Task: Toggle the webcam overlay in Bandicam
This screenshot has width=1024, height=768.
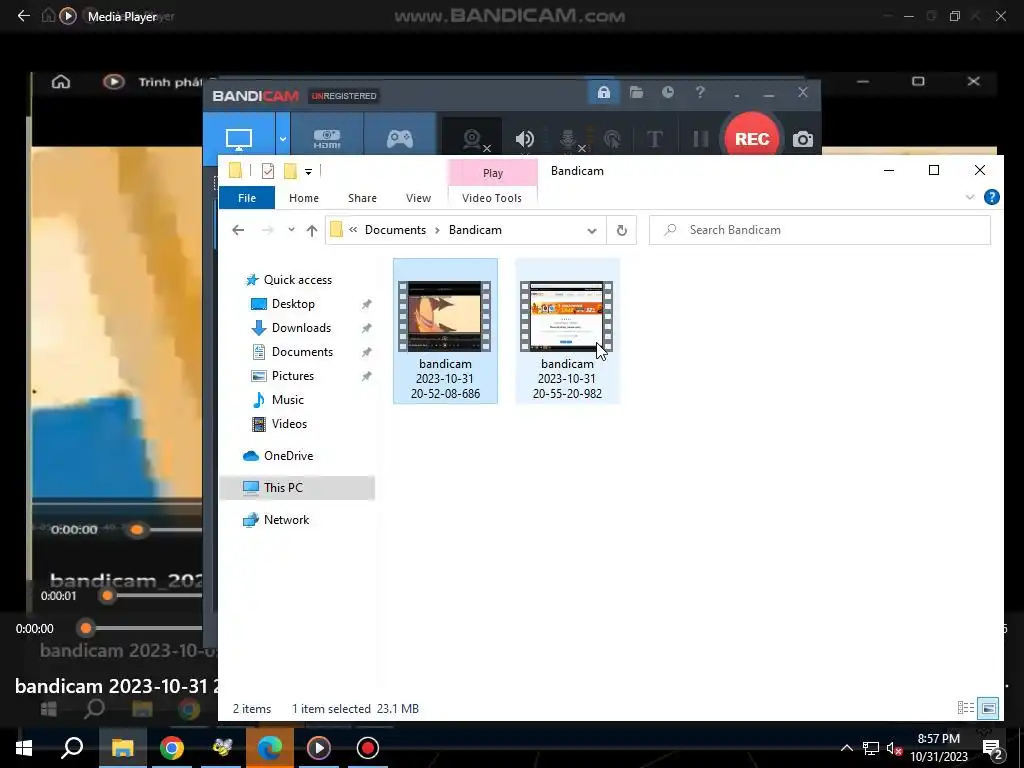Action: [x=473, y=138]
